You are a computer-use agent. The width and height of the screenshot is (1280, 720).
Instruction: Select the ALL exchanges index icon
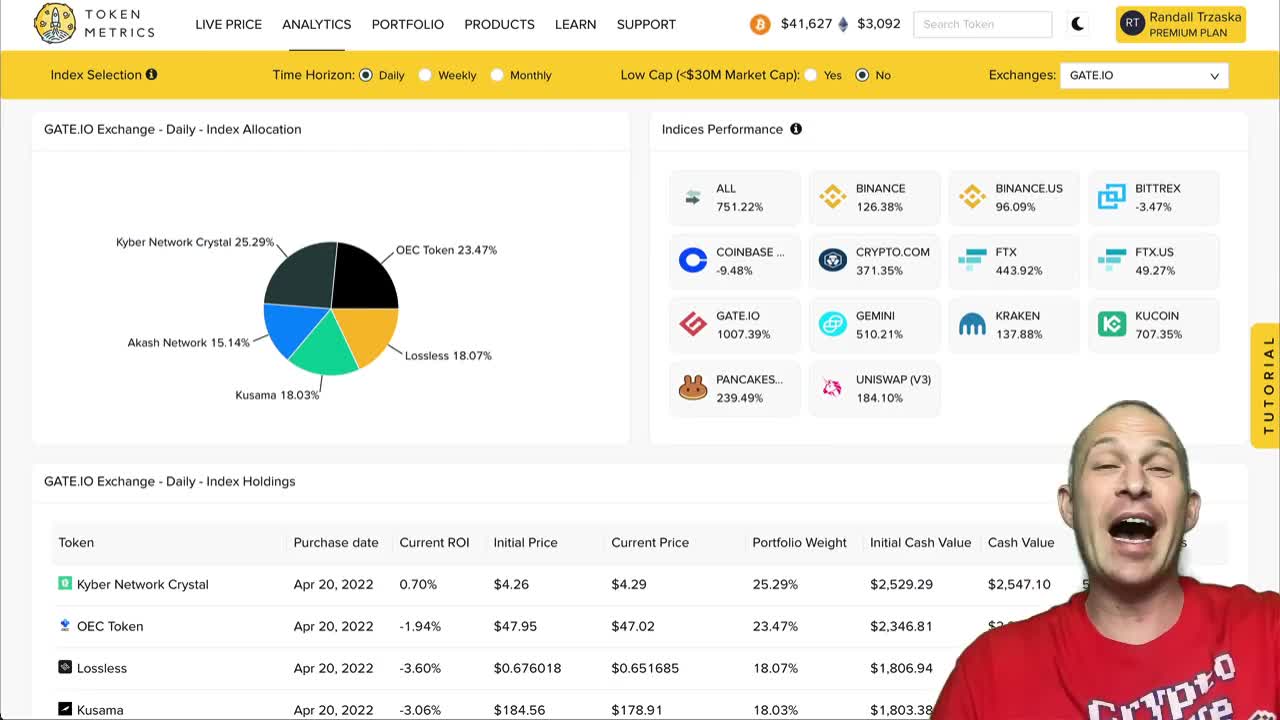pyautogui.click(x=693, y=197)
